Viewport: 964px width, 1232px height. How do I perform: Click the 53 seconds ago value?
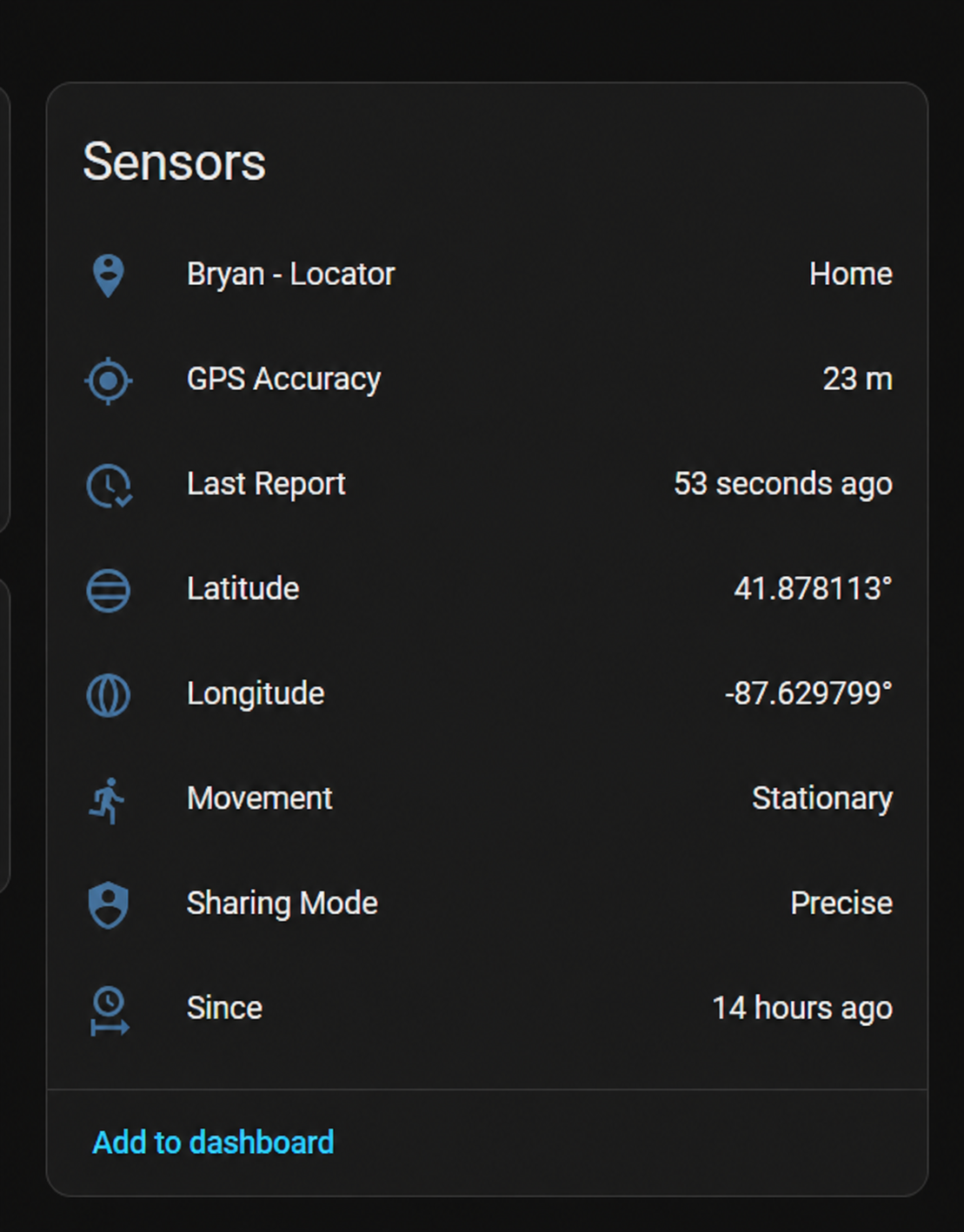pyautogui.click(x=783, y=484)
